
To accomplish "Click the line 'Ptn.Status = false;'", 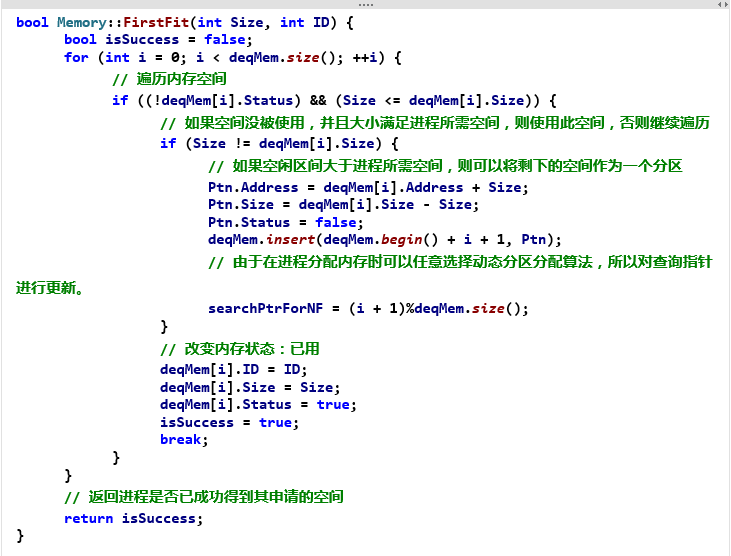I will 285,222.
